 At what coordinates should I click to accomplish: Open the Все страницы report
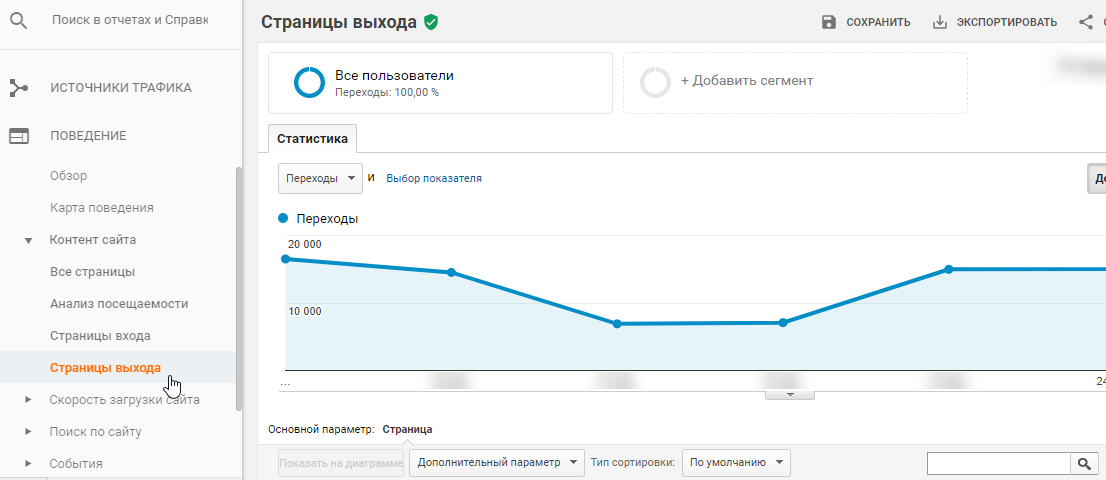92,272
